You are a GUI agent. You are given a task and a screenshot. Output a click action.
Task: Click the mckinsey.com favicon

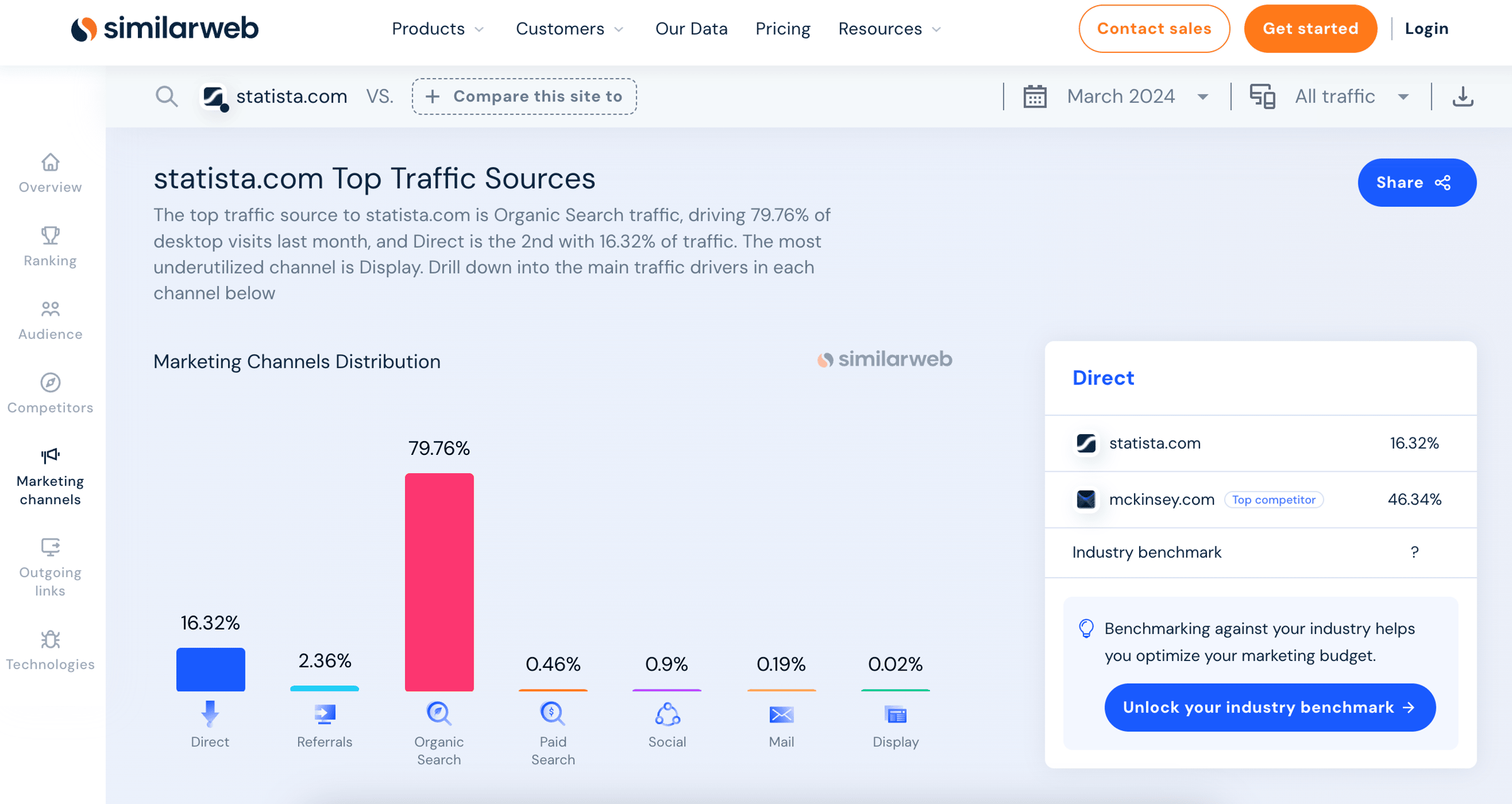click(1086, 500)
